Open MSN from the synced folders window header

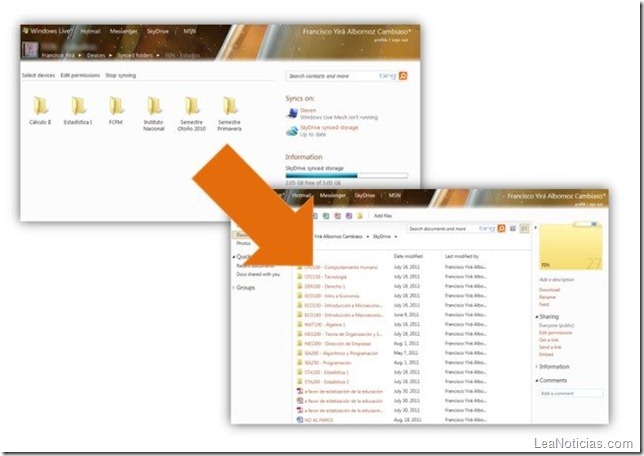(189, 31)
